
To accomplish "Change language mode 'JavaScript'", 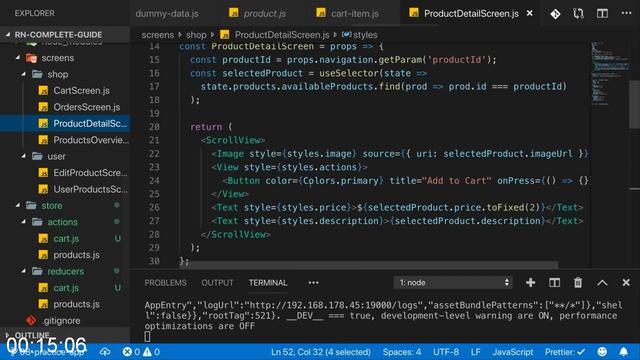I will click(x=513, y=352).
